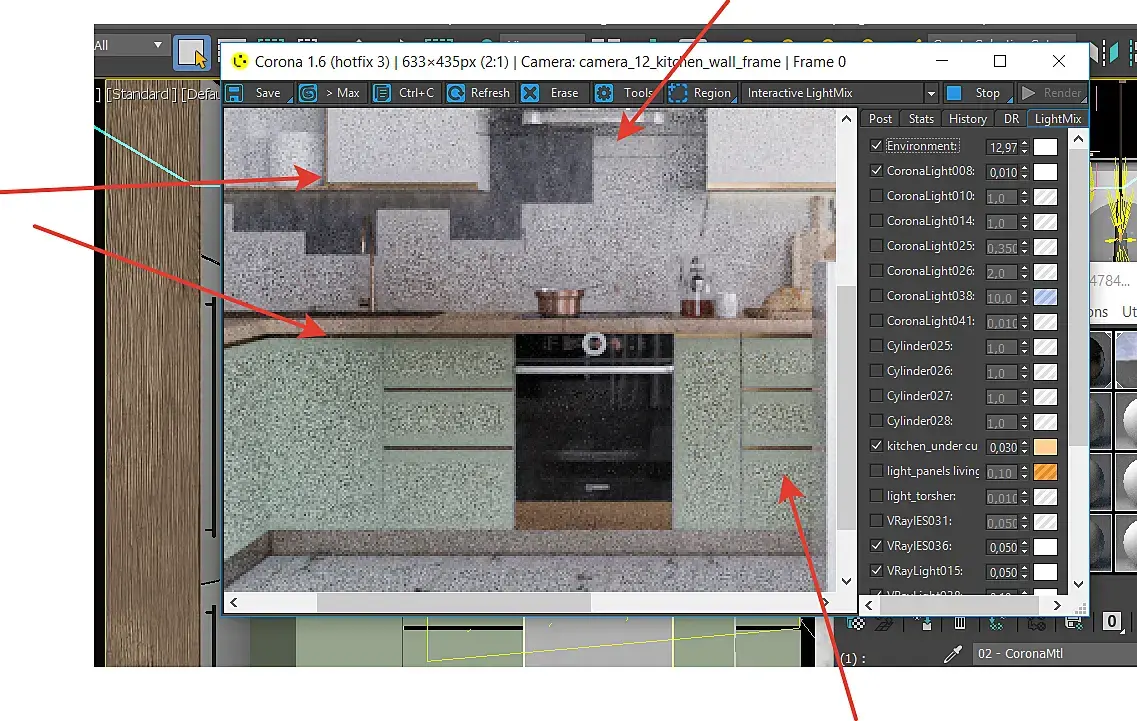Disable CoronaLight008 in LightMix

(876, 170)
